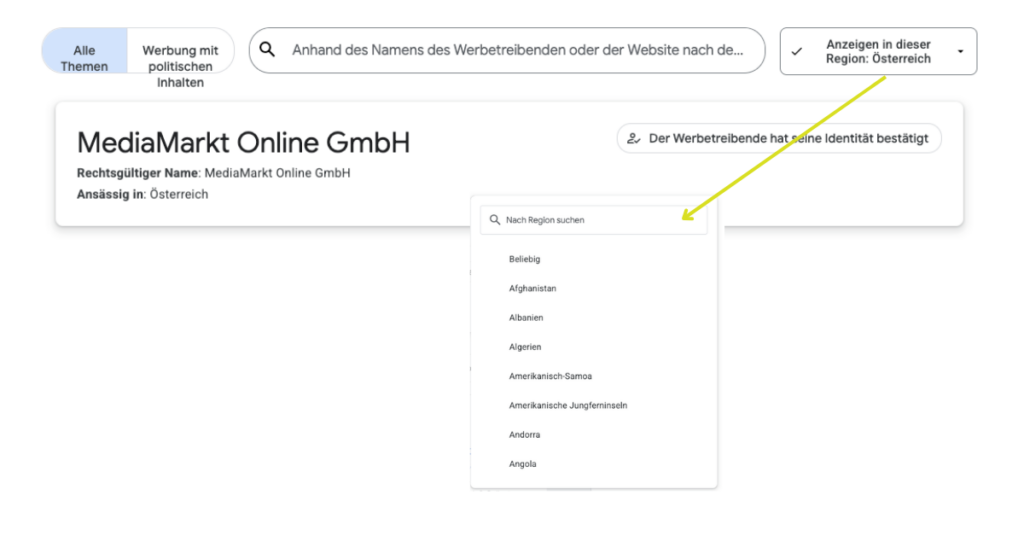
Task: Click the Ansässig in: Österreich text
Action: coord(142,194)
